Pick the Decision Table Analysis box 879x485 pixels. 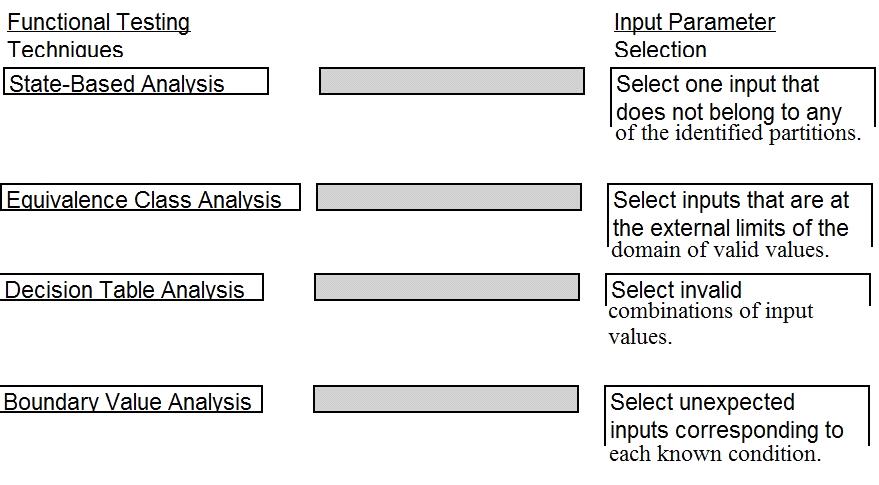[132, 288]
